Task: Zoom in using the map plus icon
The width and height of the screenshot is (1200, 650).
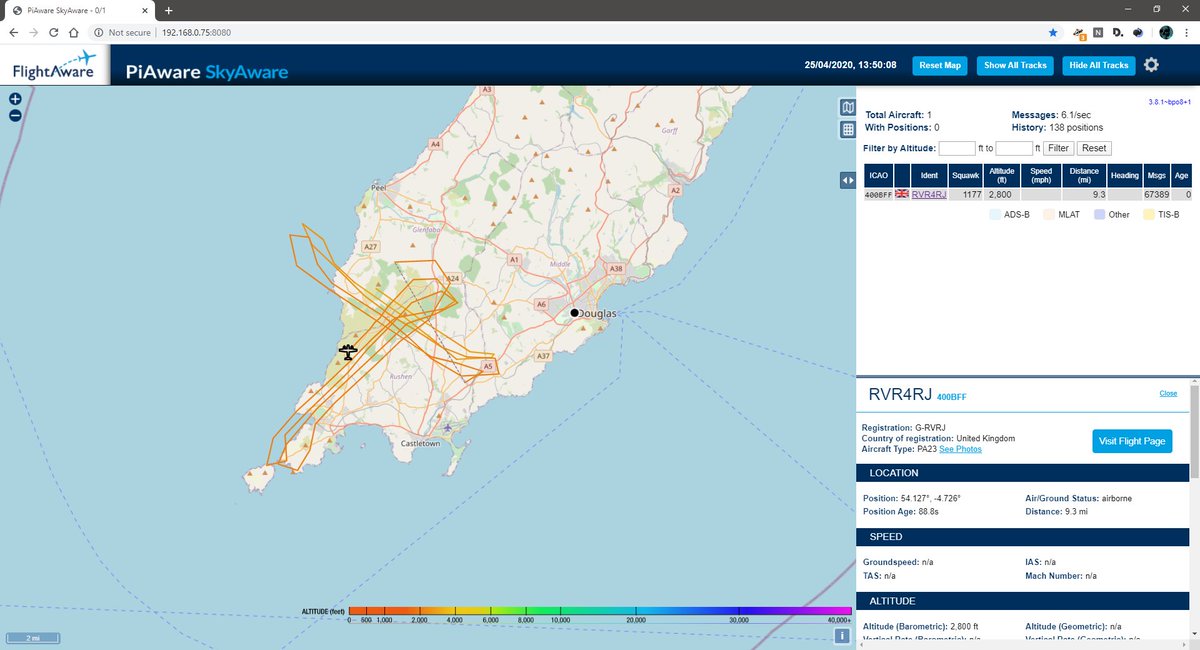Action: coord(14,99)
